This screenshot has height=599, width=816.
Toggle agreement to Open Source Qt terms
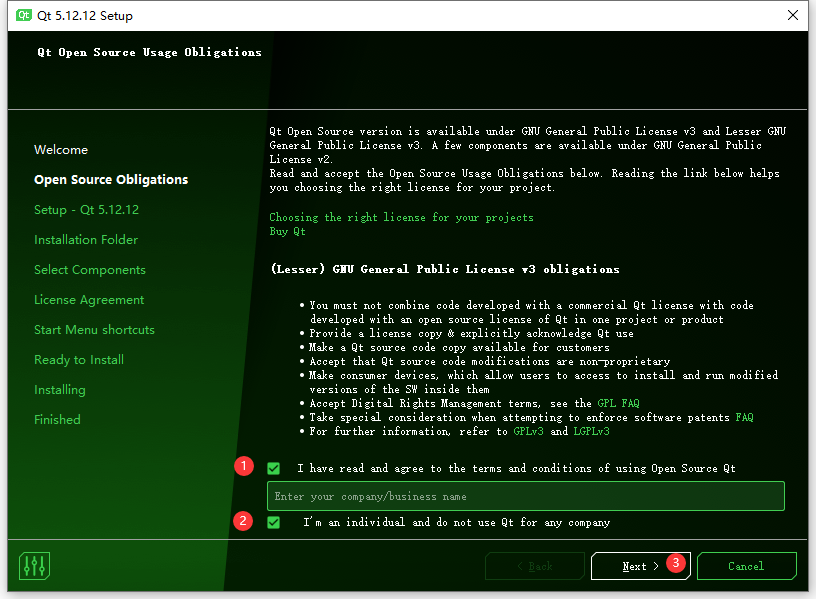click(x=274, y=468)
